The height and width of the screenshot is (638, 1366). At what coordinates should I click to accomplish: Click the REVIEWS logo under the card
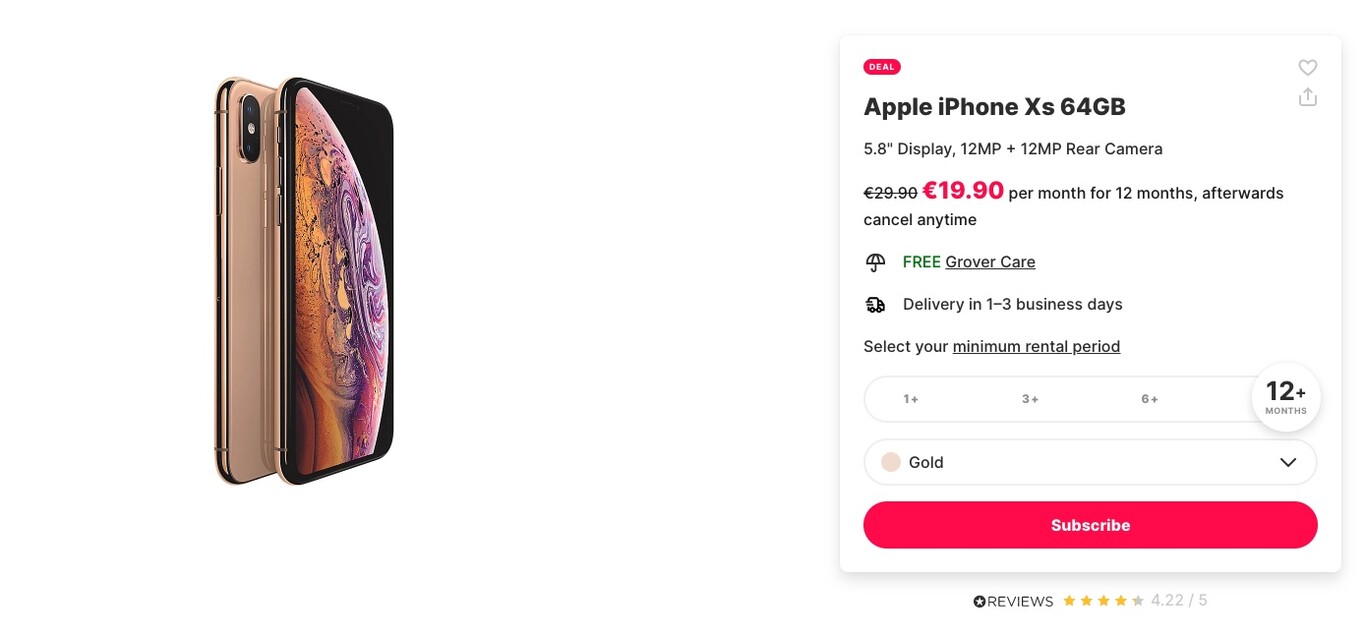(1013, 601)
